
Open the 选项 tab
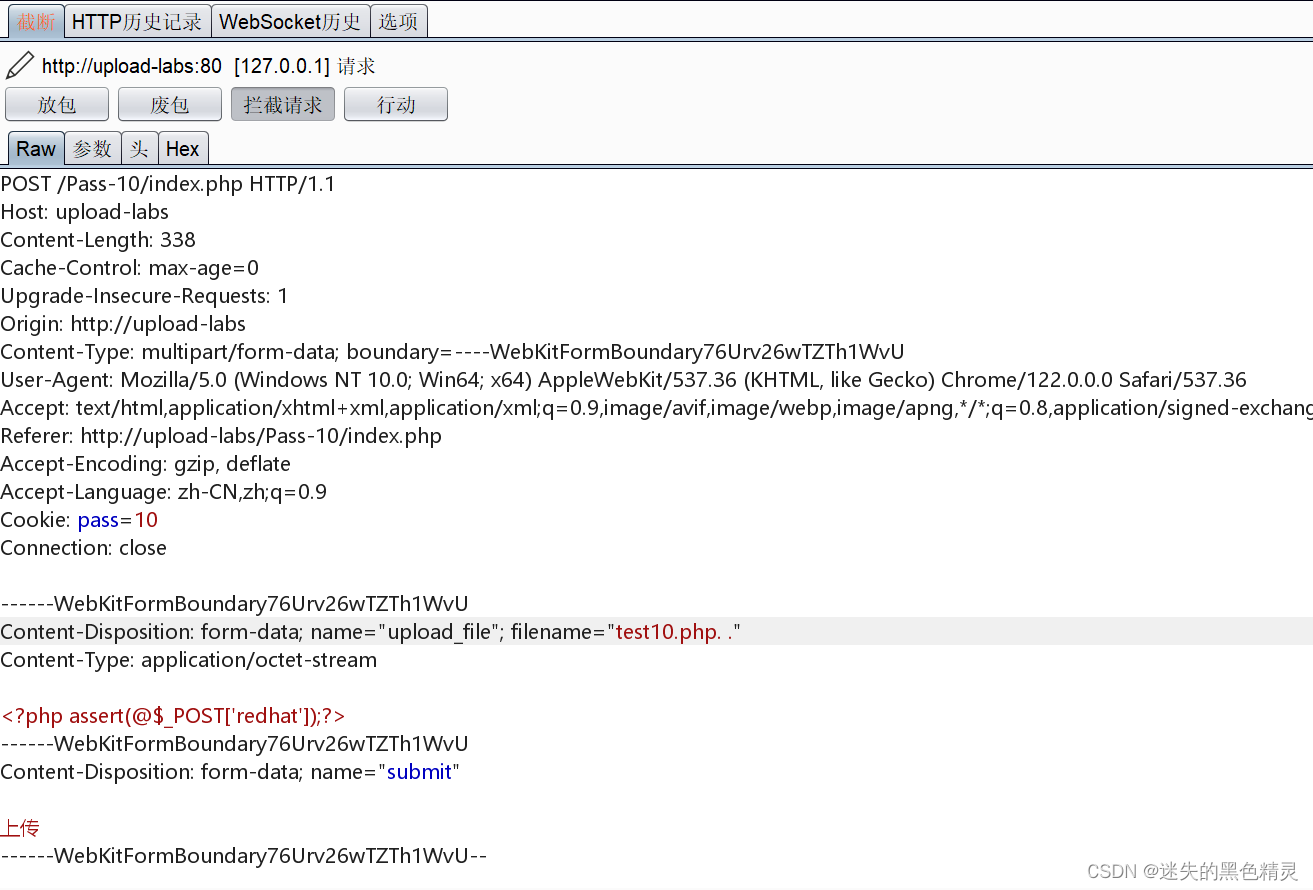399,21
